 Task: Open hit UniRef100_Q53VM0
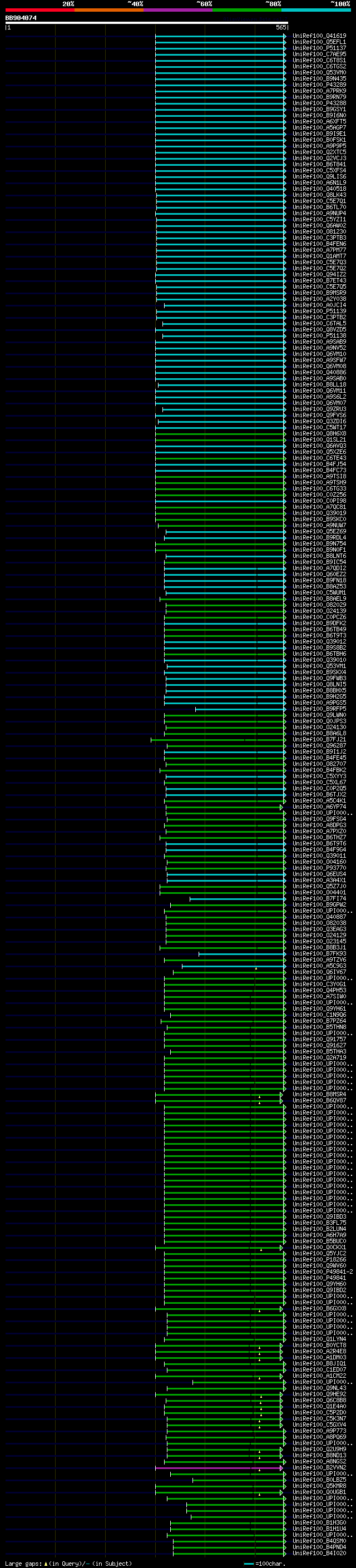point(319,72)
